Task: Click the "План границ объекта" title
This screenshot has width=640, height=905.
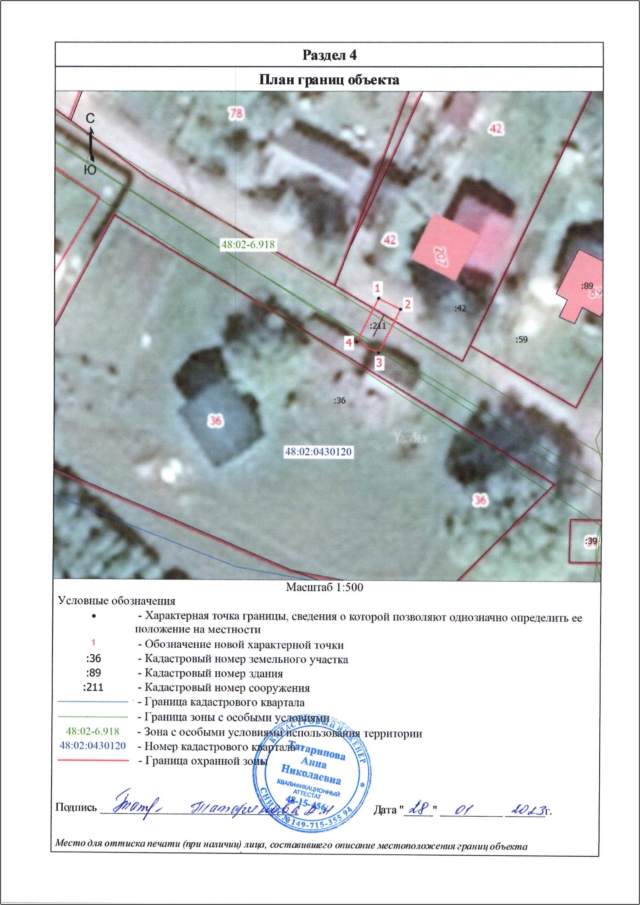Action: click(x=330, y=78)
